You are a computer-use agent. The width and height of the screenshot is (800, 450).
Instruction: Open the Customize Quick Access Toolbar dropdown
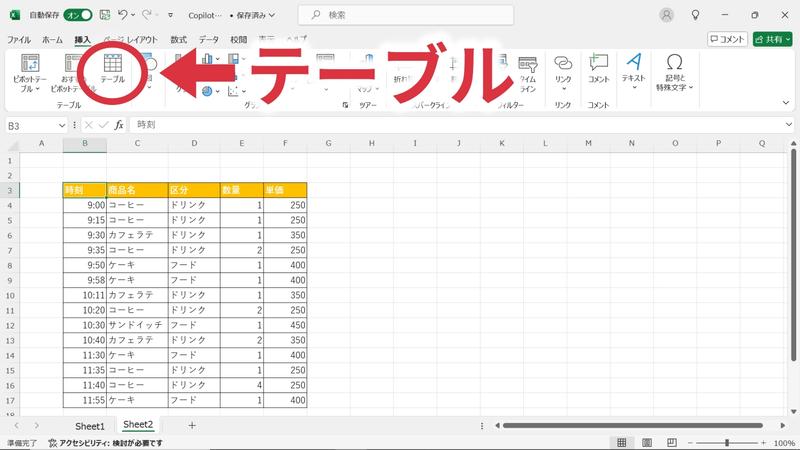coord(170,15)
